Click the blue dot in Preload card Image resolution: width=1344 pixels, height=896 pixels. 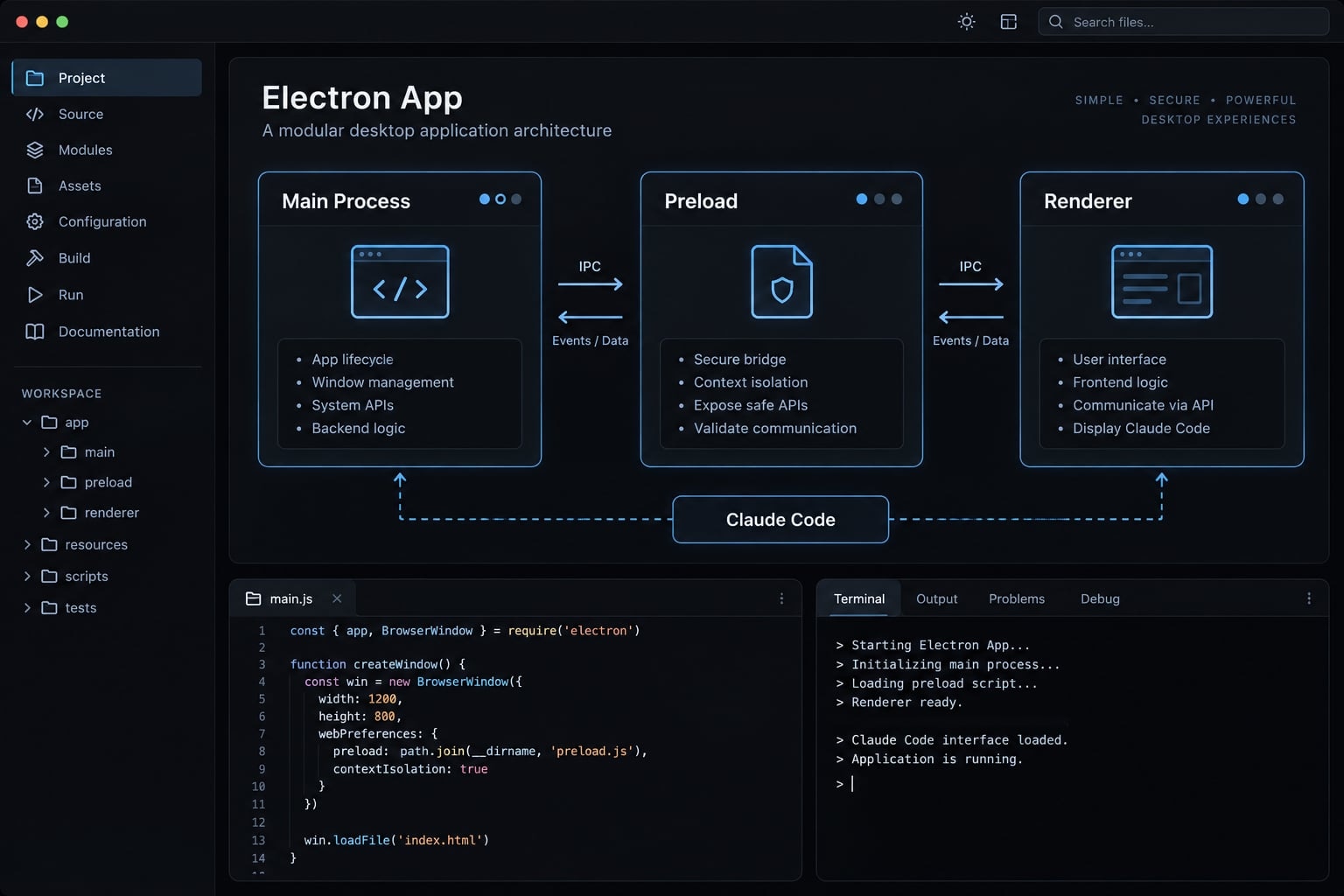[x=862, y=199]
